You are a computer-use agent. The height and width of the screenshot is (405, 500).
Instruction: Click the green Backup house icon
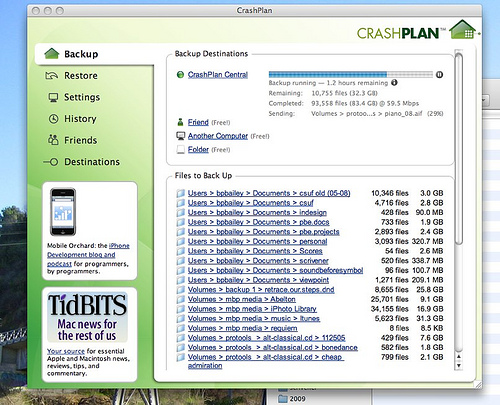pos(52,53)
